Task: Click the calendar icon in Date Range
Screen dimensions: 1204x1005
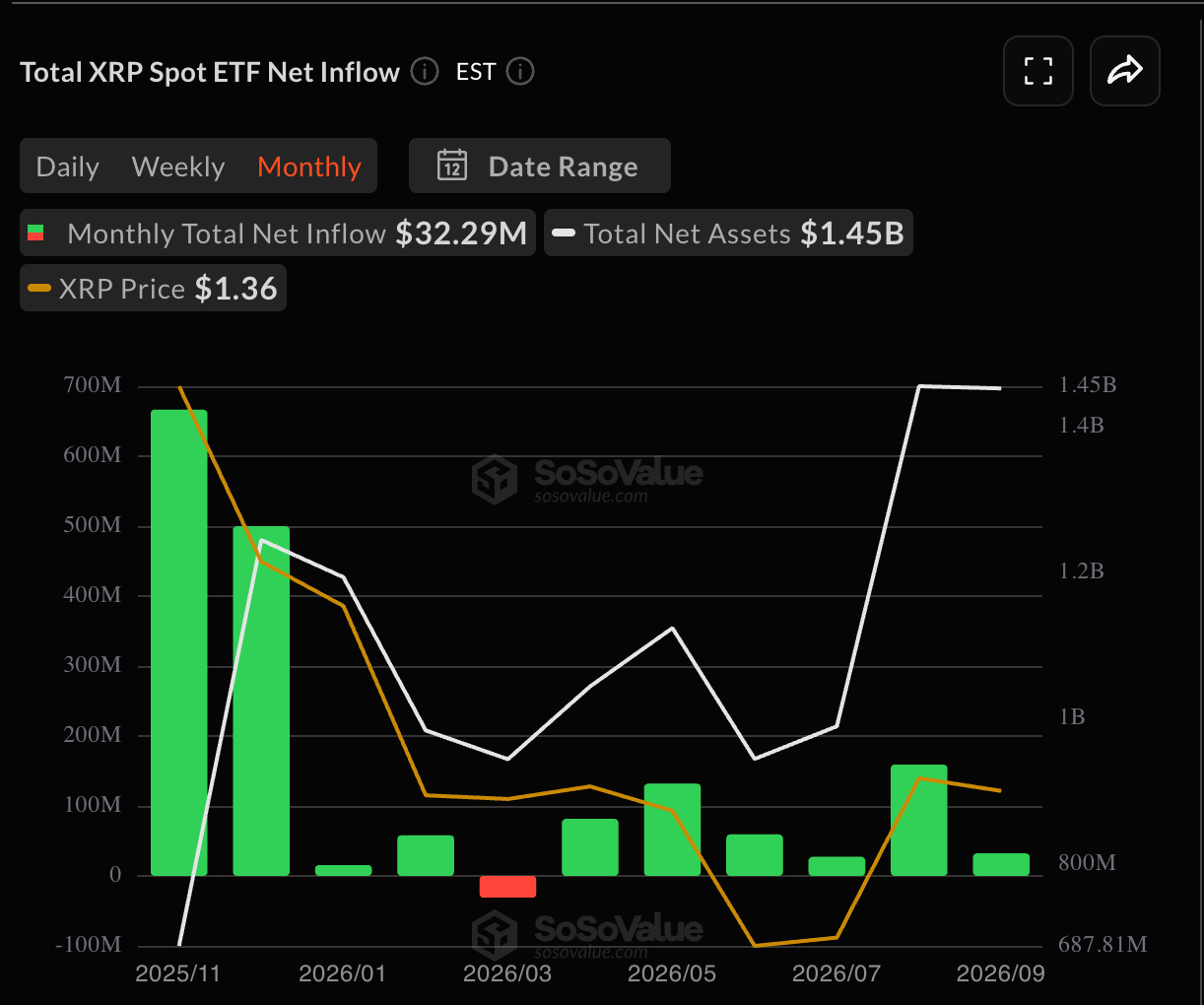Action: 452,166
